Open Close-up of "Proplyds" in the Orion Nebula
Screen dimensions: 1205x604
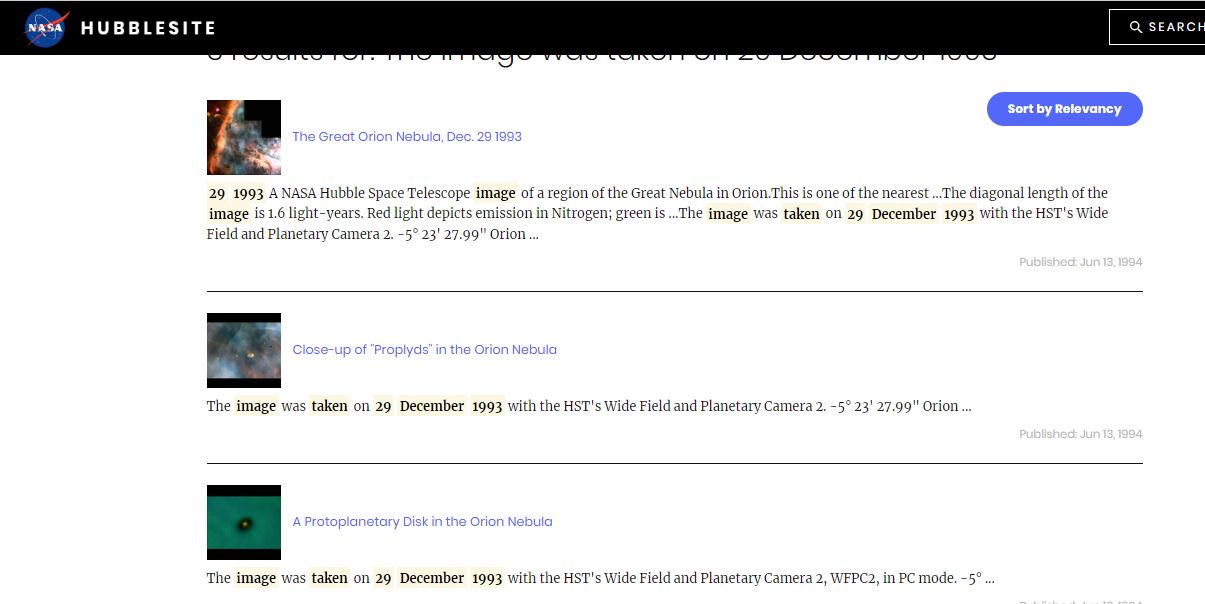pyautogui.click(x=424, y=350)
